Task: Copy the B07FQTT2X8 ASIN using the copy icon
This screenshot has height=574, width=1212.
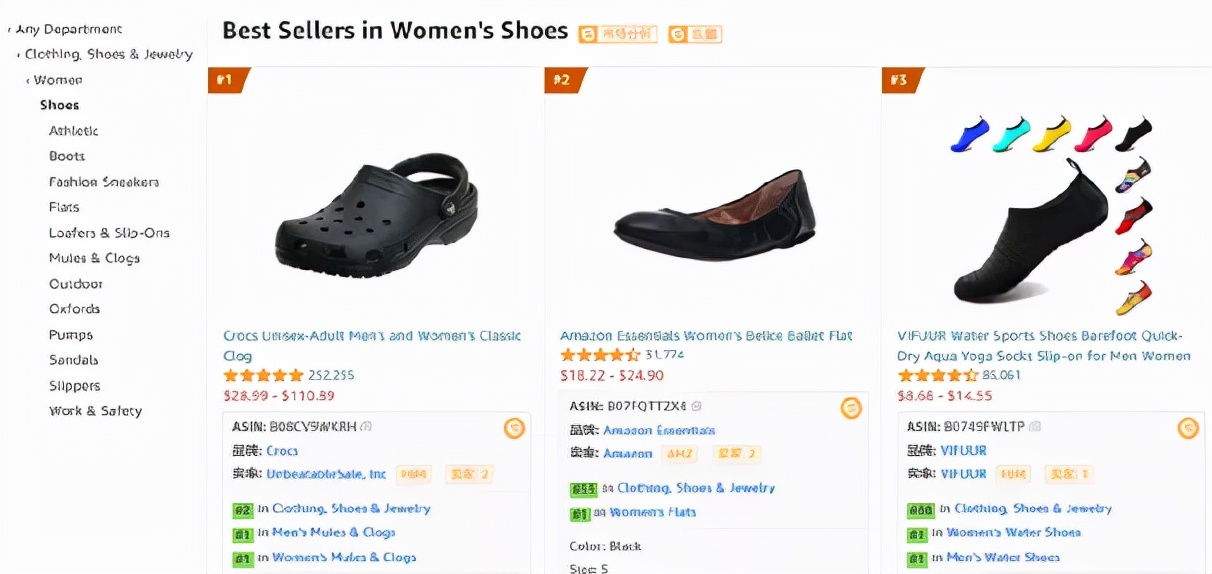Action: click(696, 406)
